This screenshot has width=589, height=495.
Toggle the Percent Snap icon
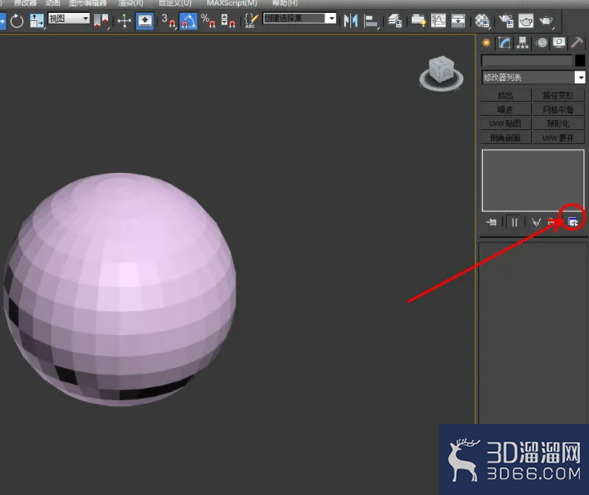click(x=208, y=21)
